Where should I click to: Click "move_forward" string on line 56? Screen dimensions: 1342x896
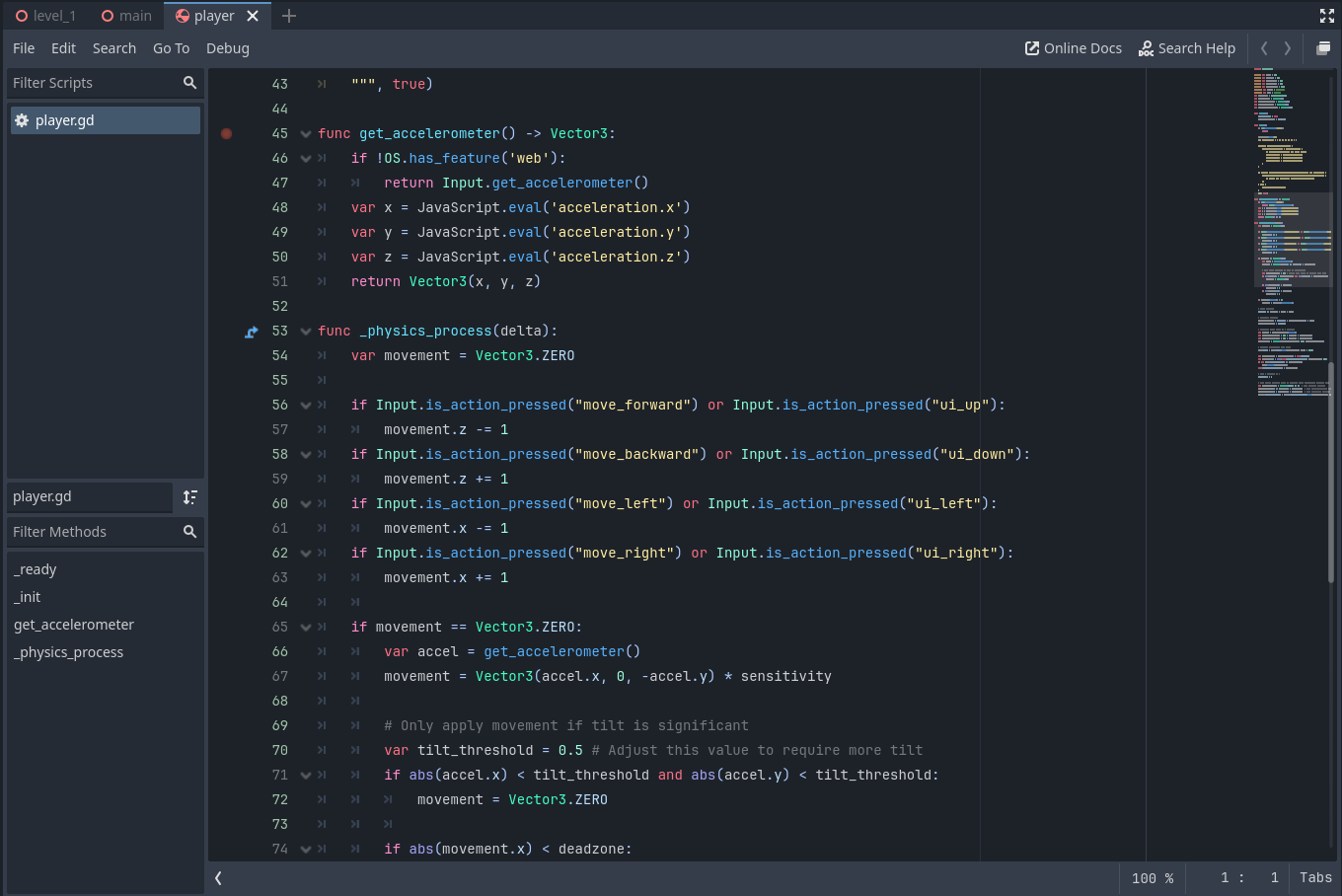633,405
